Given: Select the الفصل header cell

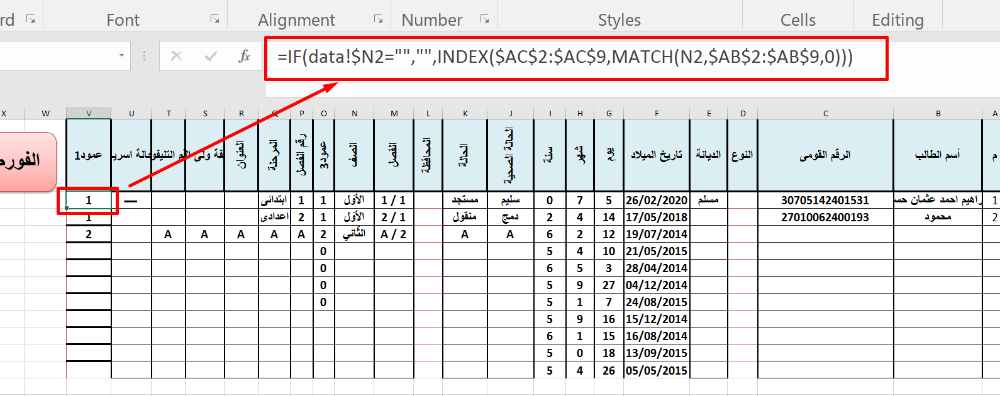Looking at the screenshot, I should [x=394, y=155].
